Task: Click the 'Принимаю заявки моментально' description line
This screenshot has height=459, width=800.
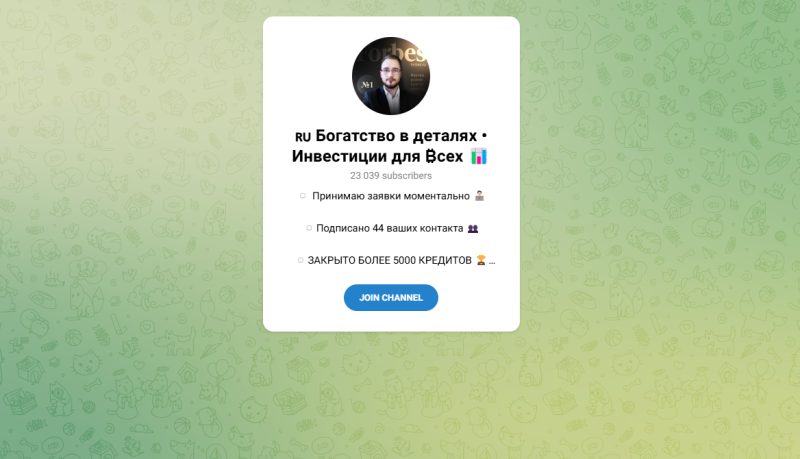Action: tap(391, 196)
